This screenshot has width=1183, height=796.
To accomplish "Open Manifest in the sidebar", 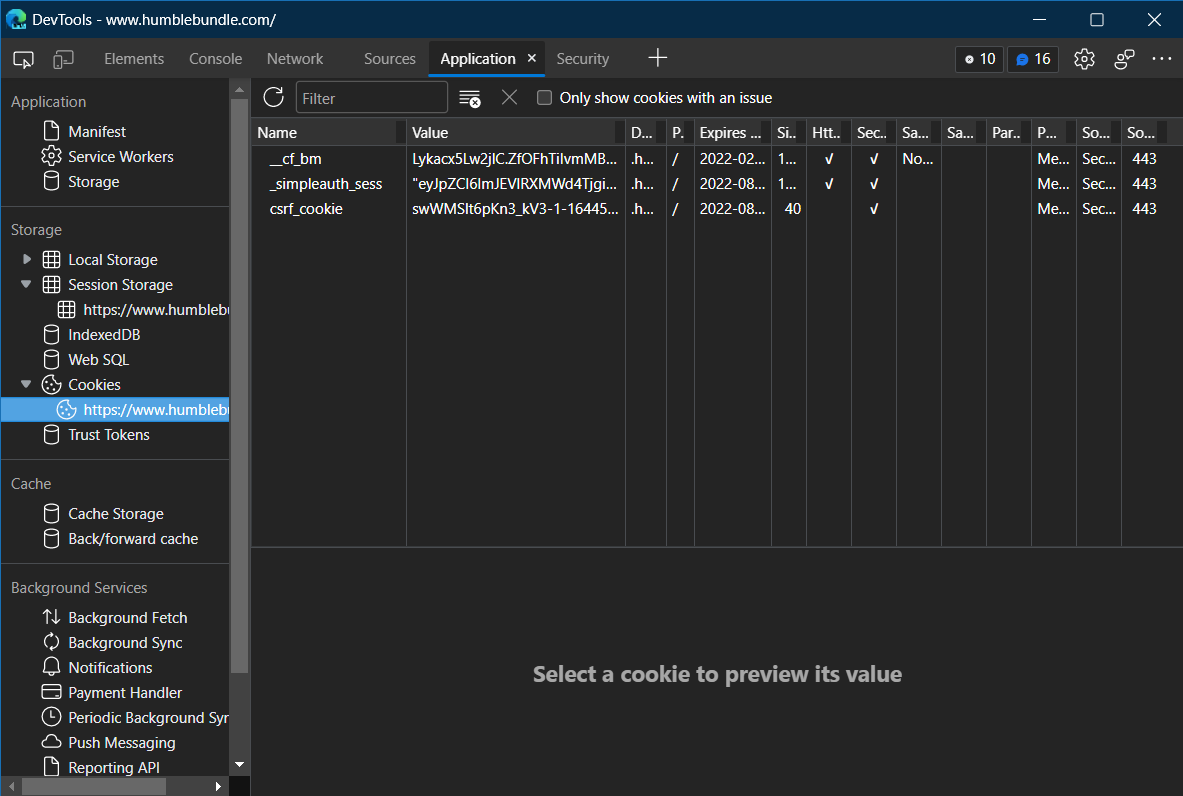I will [x=97, y=131].
